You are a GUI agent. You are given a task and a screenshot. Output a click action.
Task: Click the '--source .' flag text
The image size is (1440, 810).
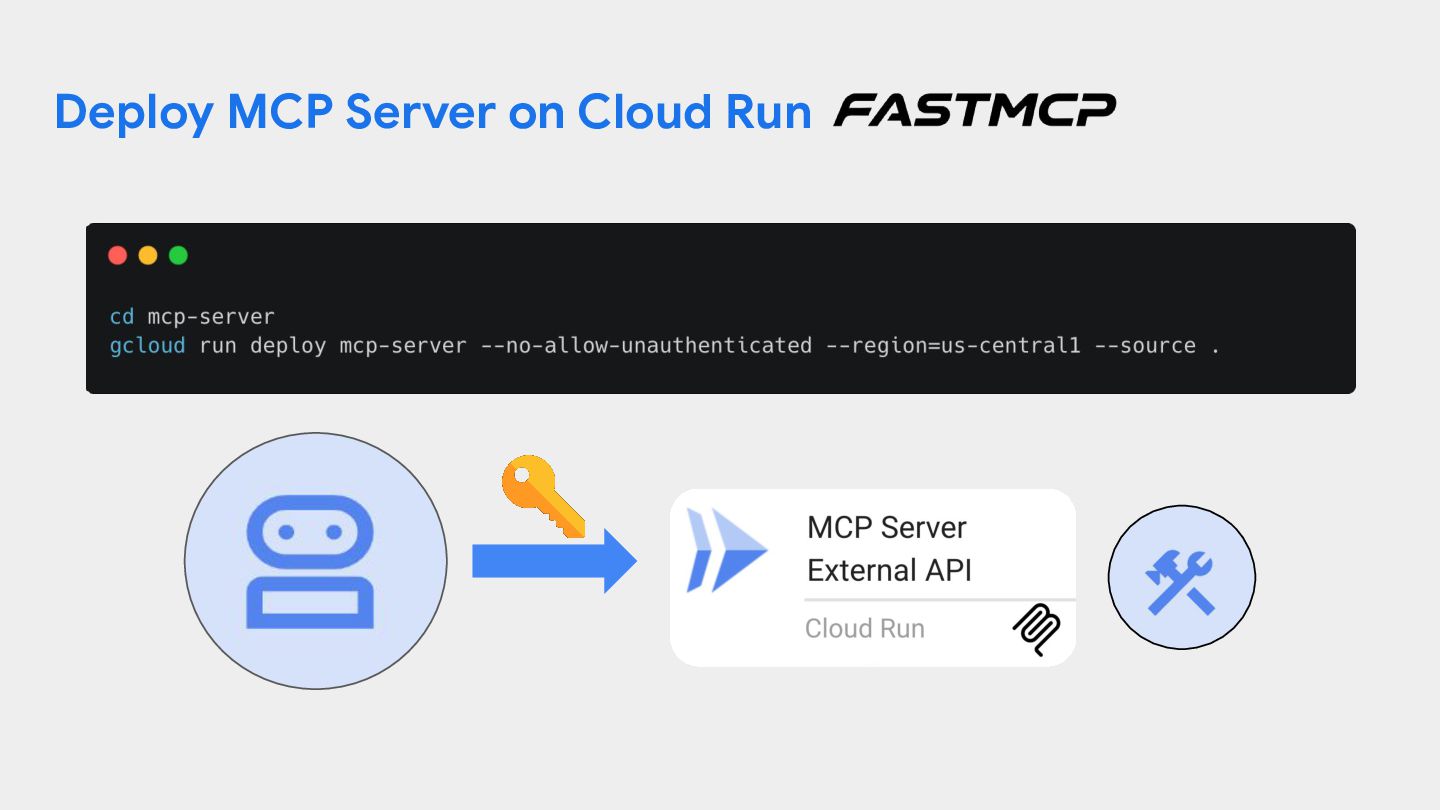[x=1157, y=346]
